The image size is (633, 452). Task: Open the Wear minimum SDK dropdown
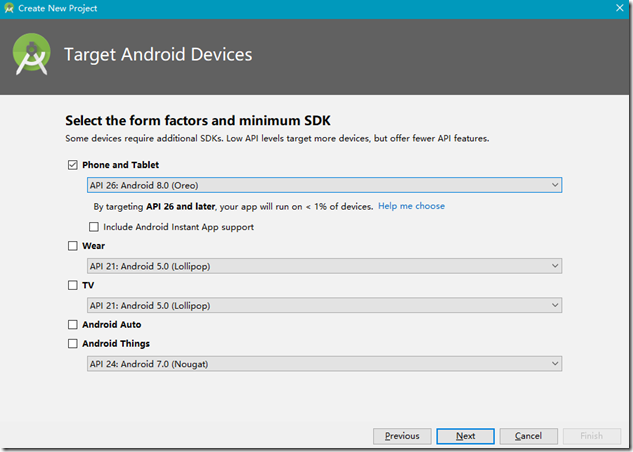[324, 266]
